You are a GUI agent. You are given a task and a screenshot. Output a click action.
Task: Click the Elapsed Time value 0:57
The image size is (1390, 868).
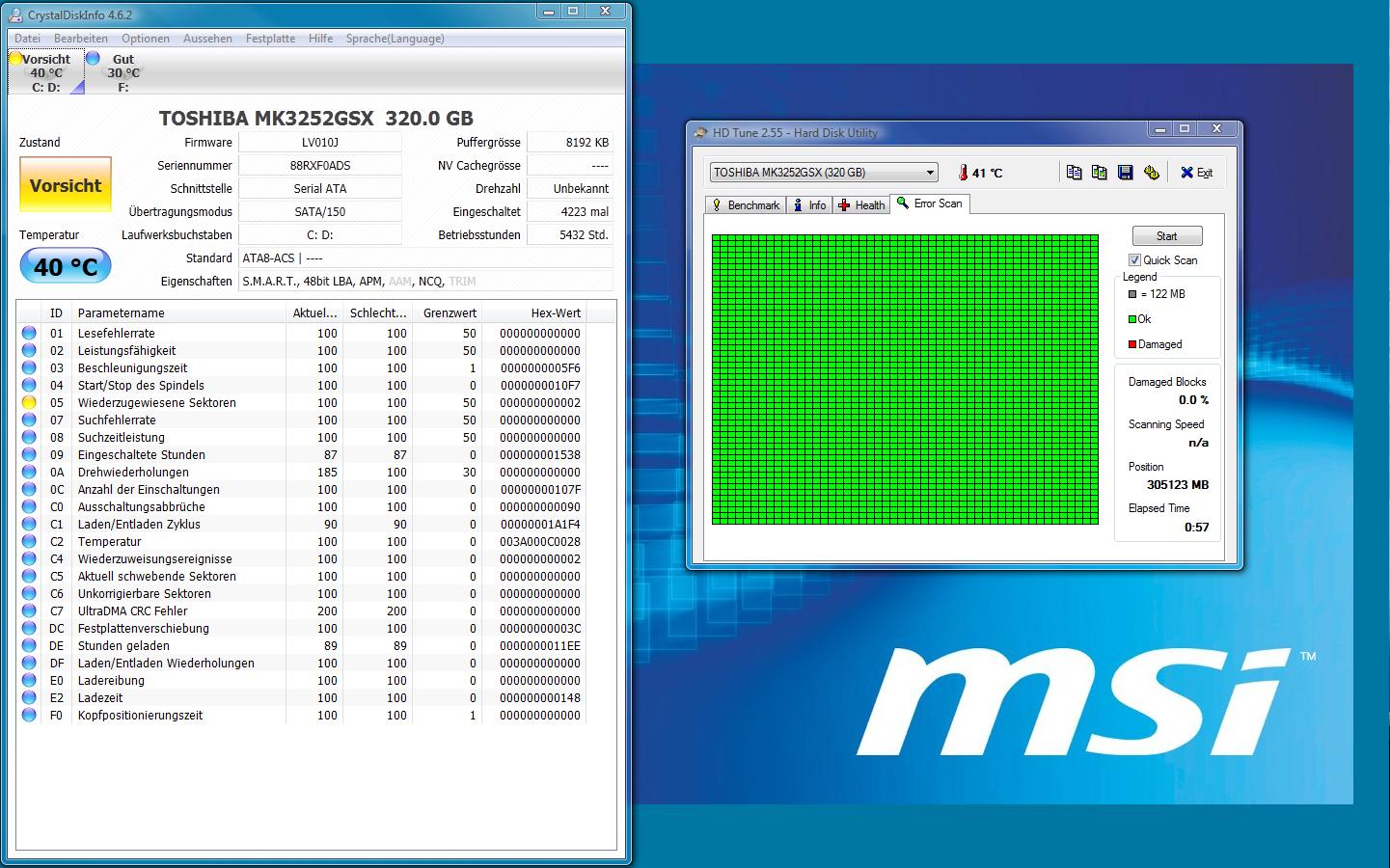1196,528
